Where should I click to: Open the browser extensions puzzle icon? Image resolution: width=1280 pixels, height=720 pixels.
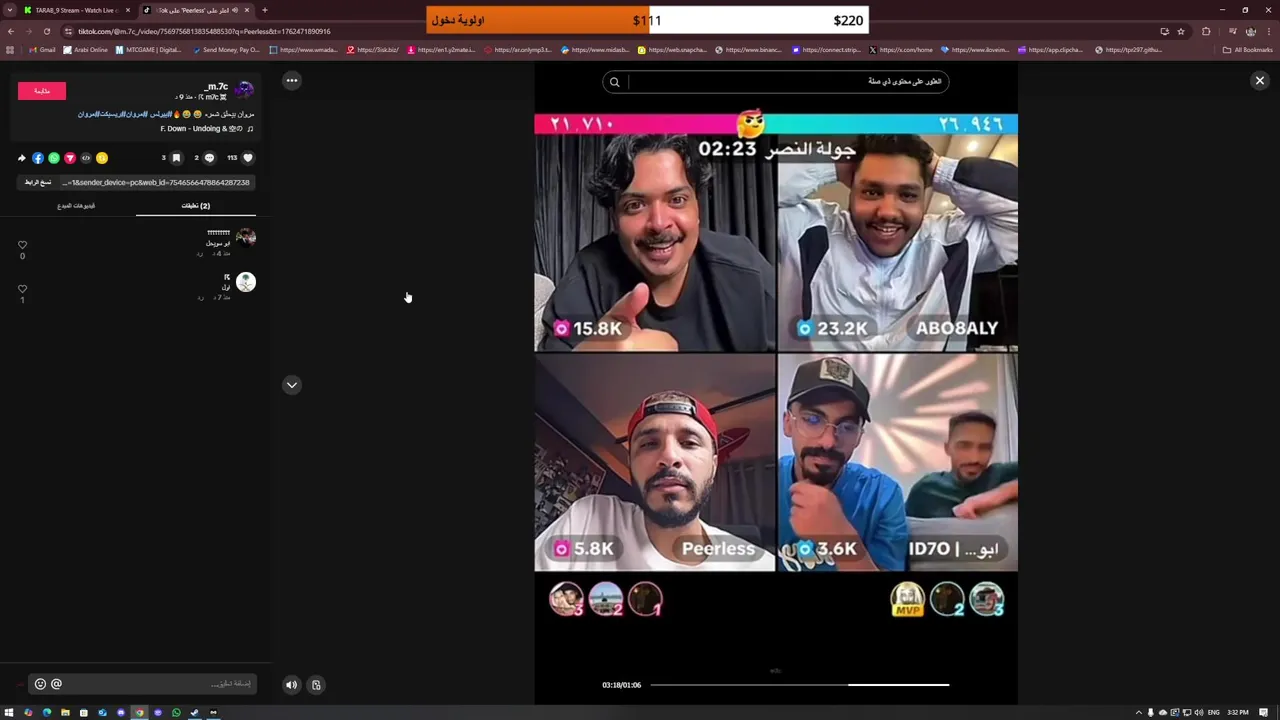click(x=1206, y=31)
